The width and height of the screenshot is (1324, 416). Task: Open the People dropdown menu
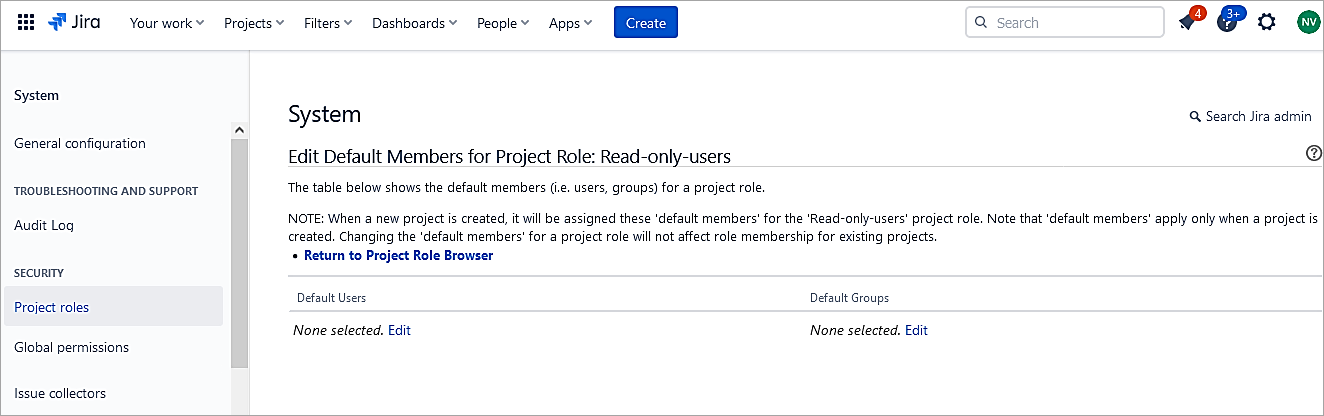[x=503, y=23]
